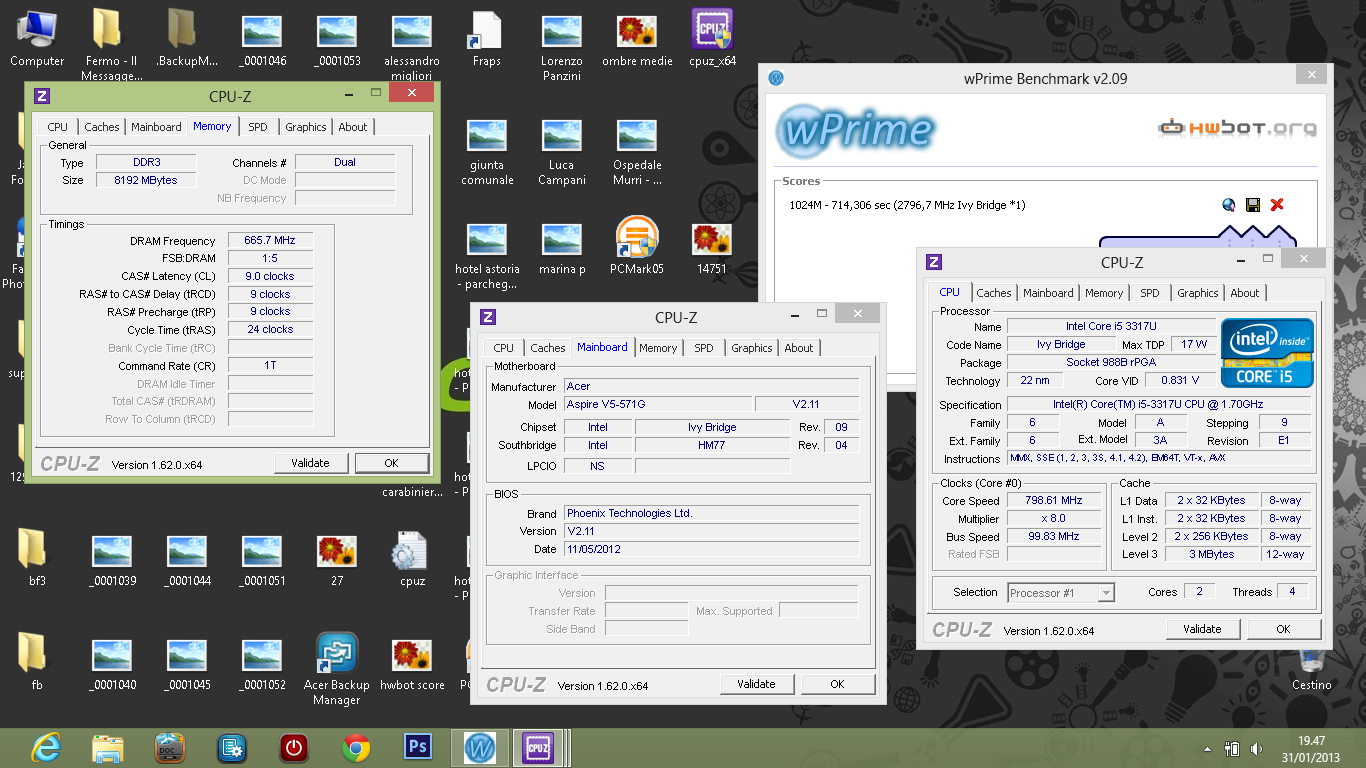Launch Internet Explorer from the taskbar
This screenshot has height=768, width=1366.
point(45,747)
